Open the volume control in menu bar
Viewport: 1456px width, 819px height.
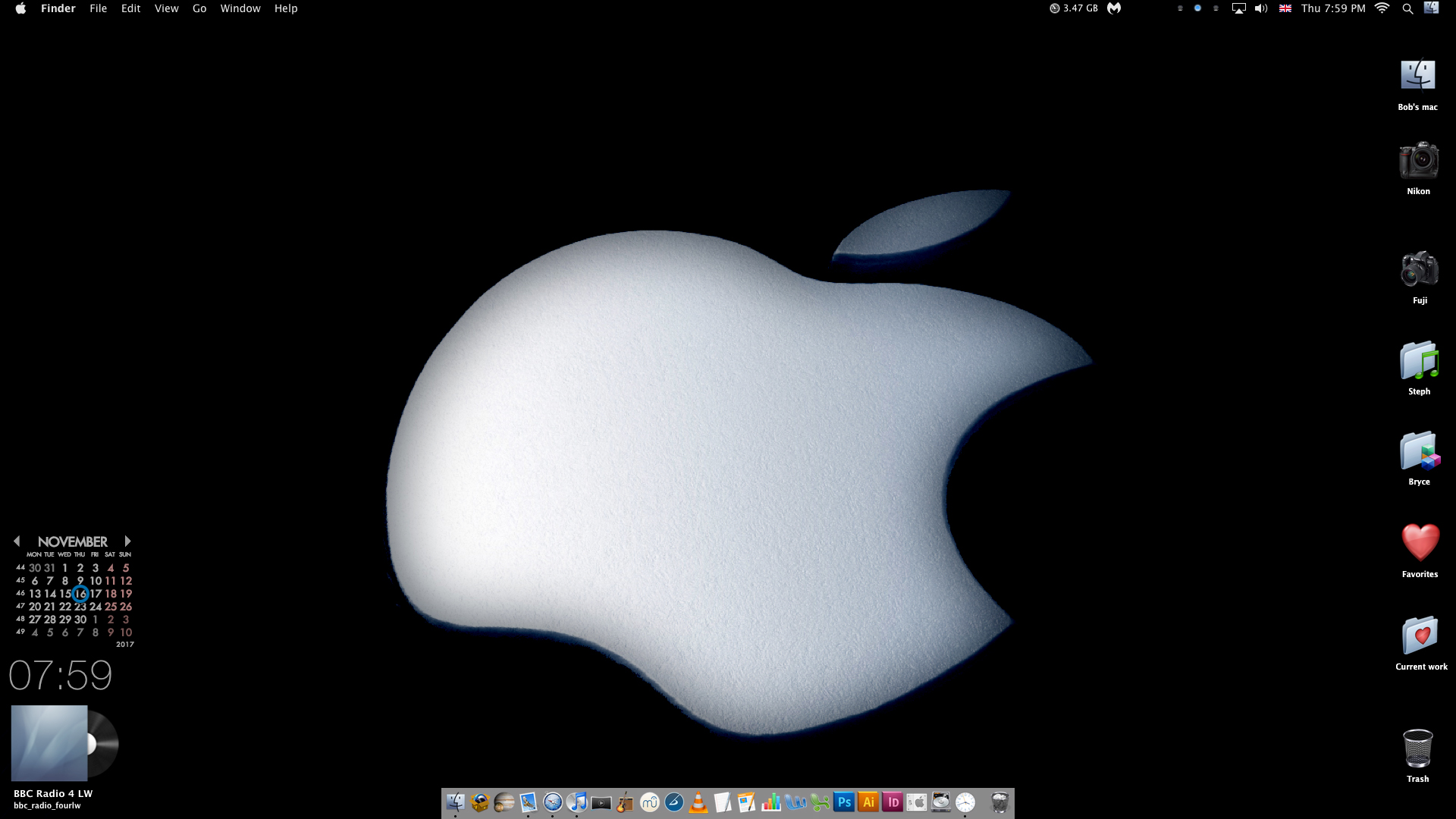[x=1261, y=8]
